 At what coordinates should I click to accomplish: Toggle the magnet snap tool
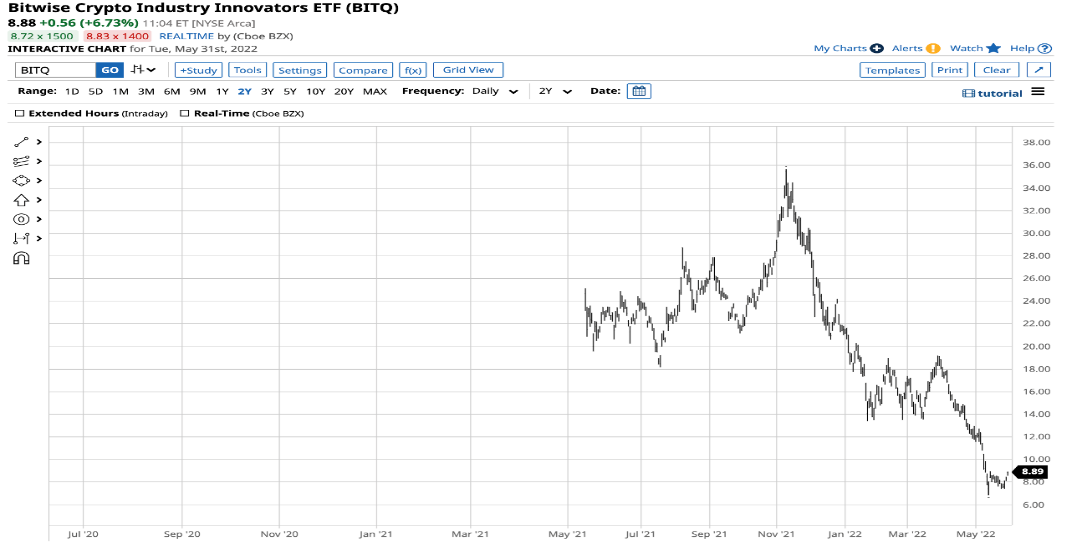pyautogui.click(x=21, y=259)
